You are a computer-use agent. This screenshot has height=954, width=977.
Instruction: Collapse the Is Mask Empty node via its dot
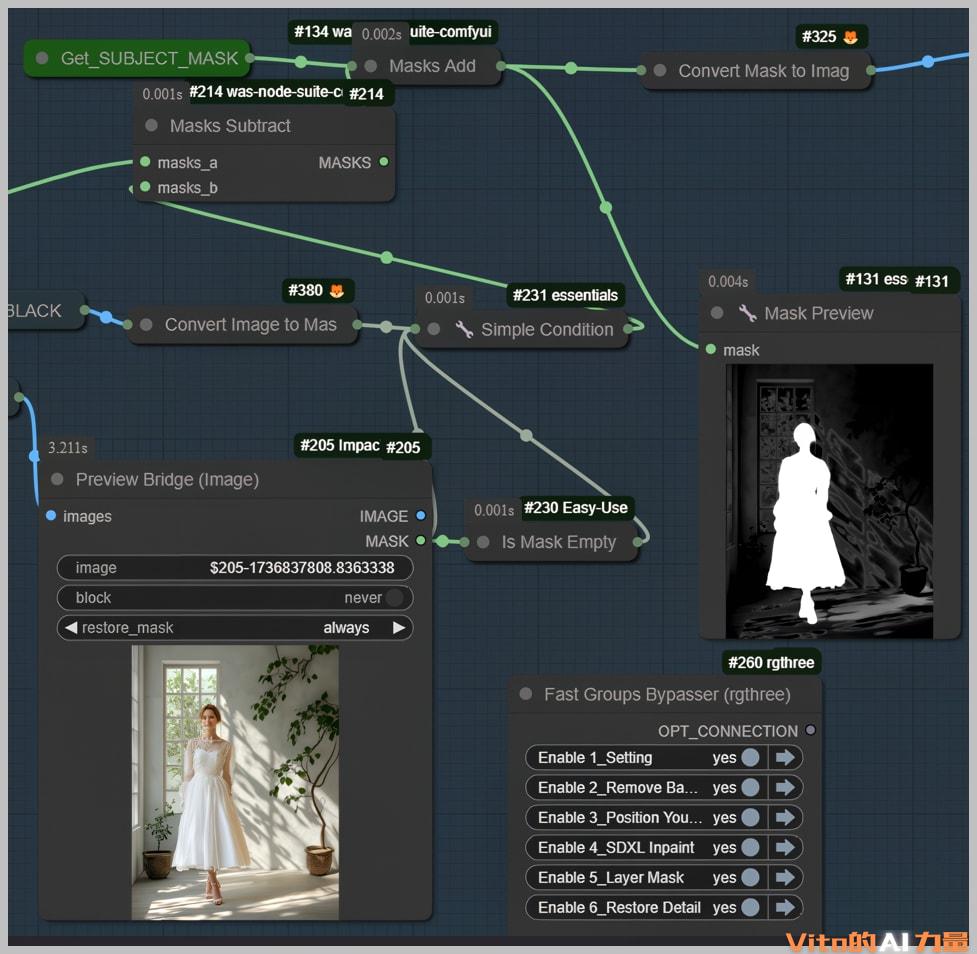click(483, 542)
